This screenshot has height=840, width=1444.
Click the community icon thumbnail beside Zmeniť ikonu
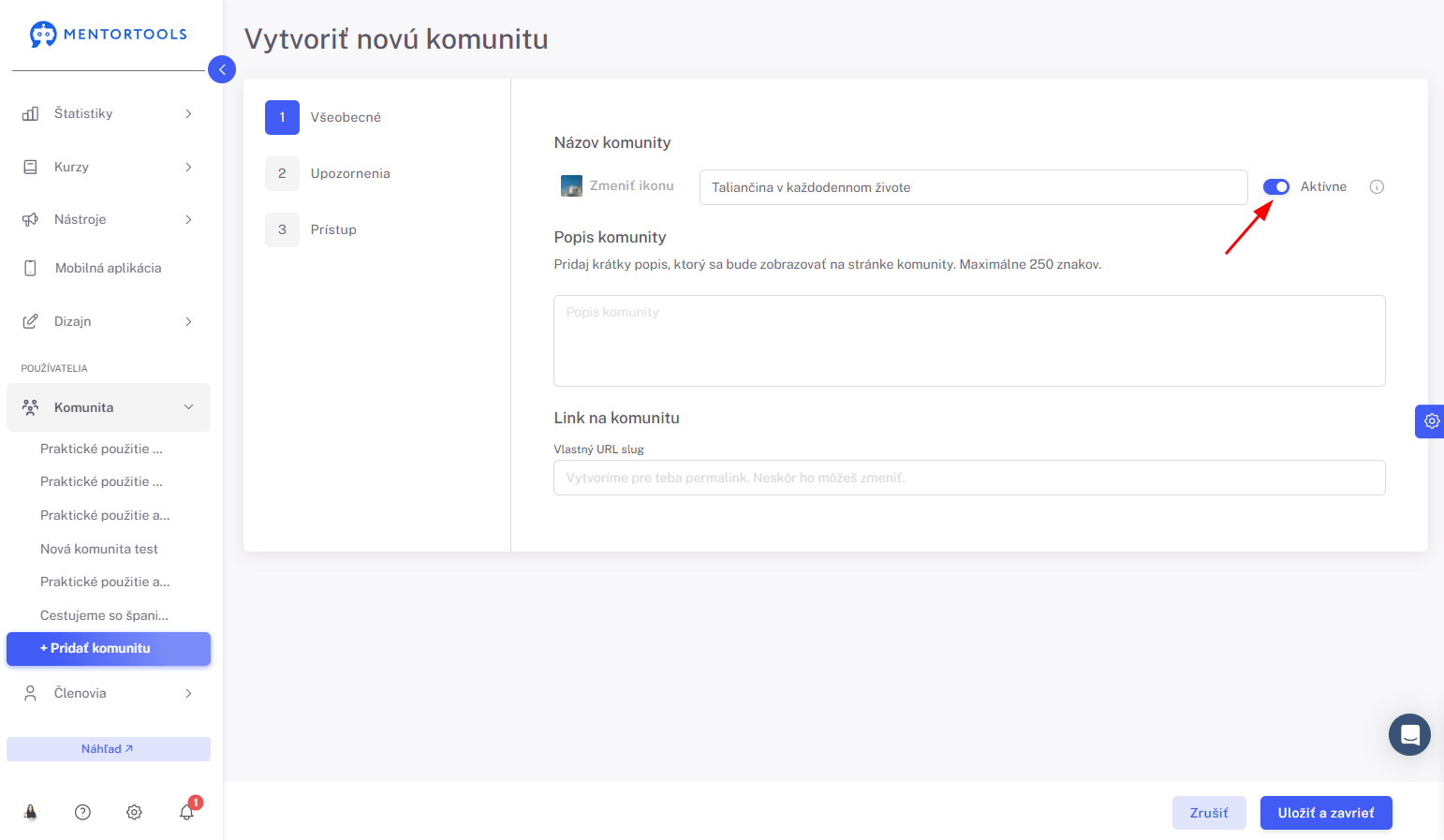[x=571, y=185]
